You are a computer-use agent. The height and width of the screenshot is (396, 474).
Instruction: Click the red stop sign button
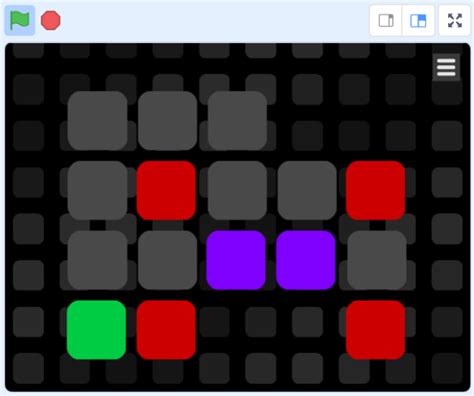(x=50, y=20)
